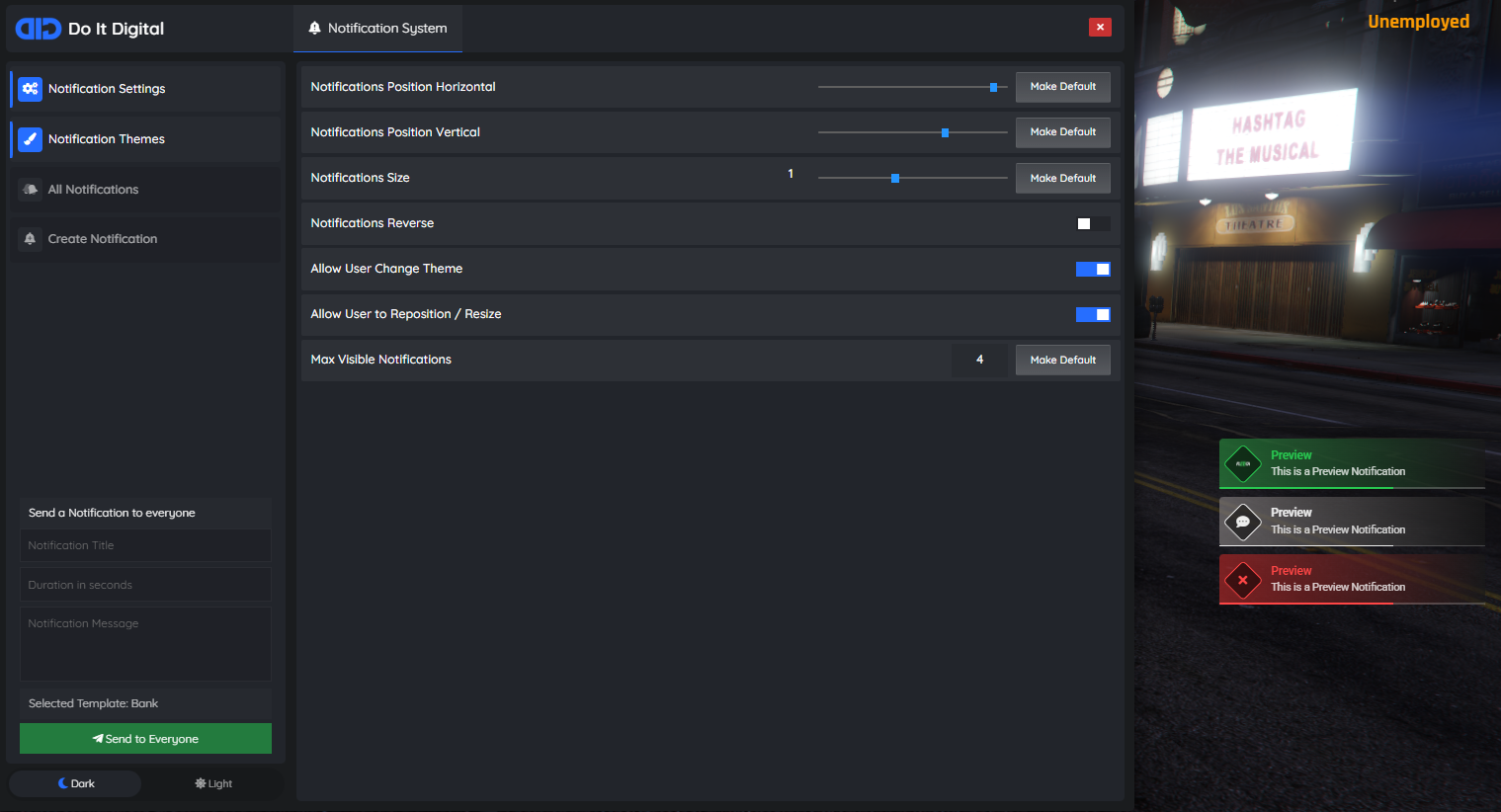Click the bell icon on Notification System tab

313,28
